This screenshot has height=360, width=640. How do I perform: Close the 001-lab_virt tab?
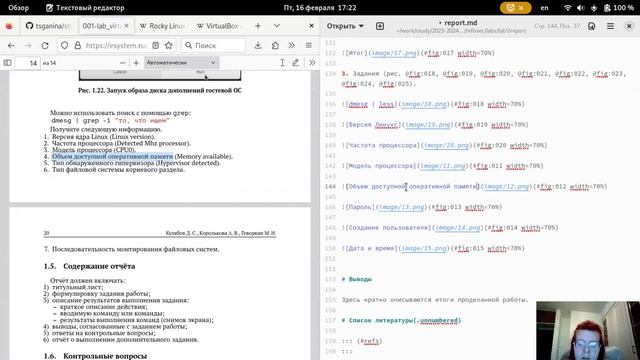click(x=127, y=26)
